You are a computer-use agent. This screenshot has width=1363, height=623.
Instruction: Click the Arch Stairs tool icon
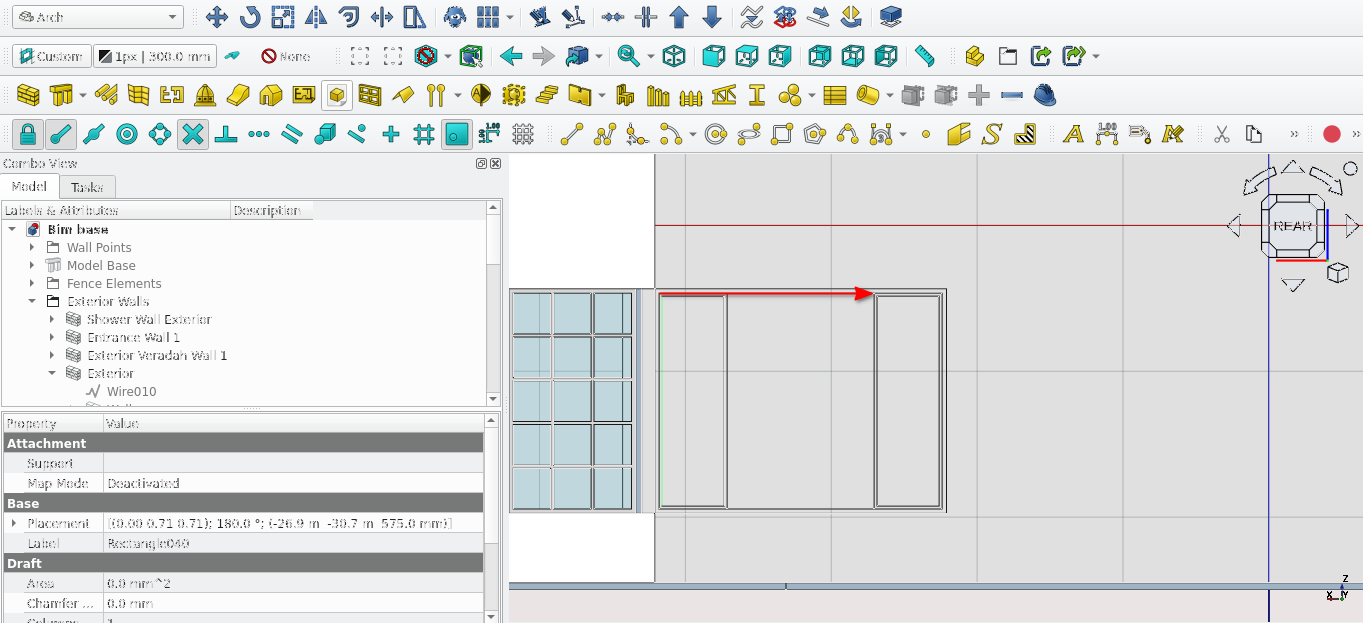point(546,95)
